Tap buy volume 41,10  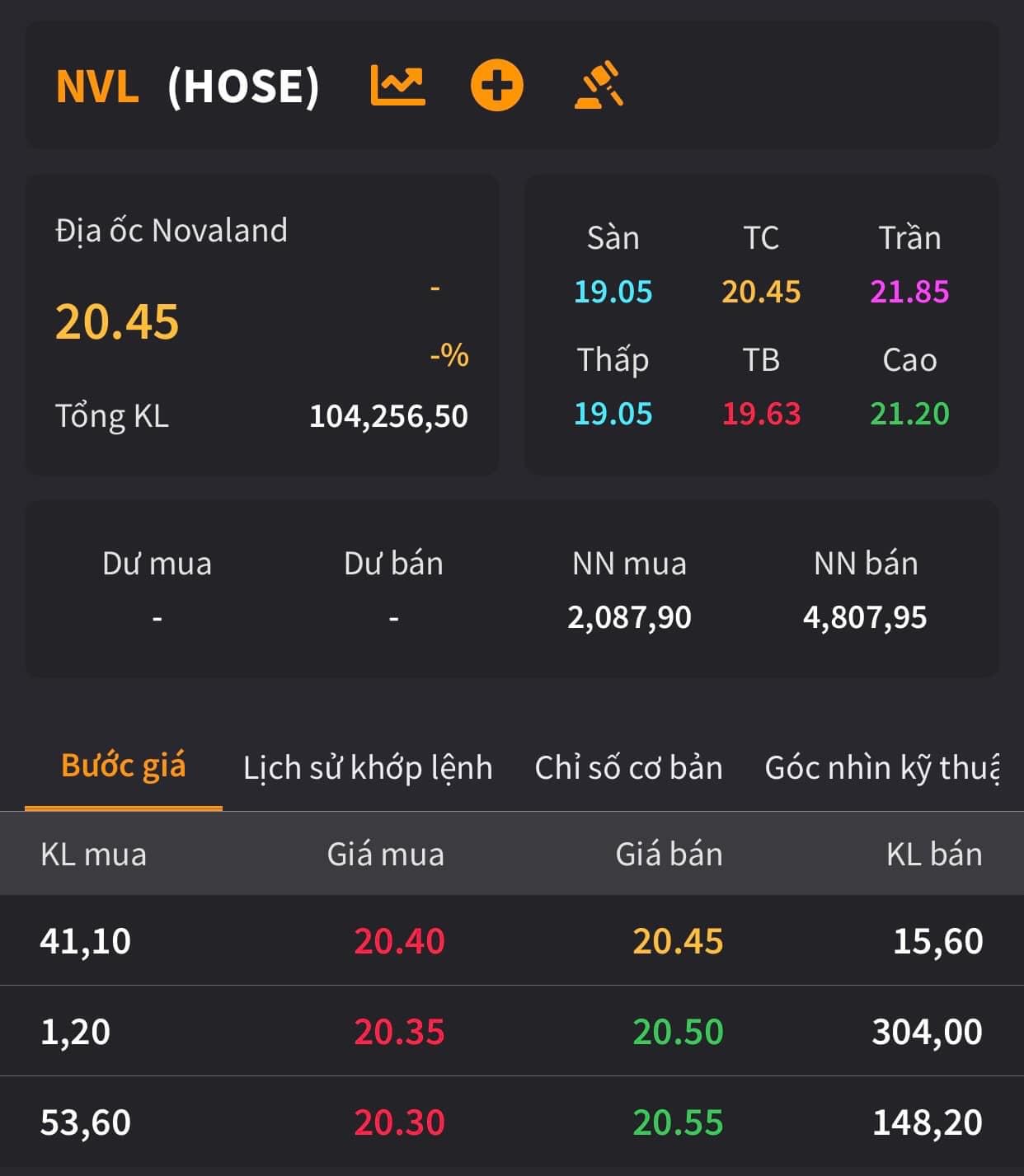tap(86, 941)
